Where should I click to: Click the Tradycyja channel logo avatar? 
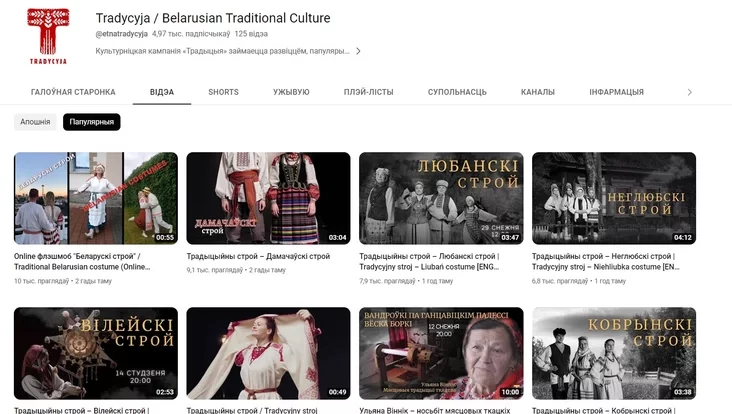coord(48,36)
